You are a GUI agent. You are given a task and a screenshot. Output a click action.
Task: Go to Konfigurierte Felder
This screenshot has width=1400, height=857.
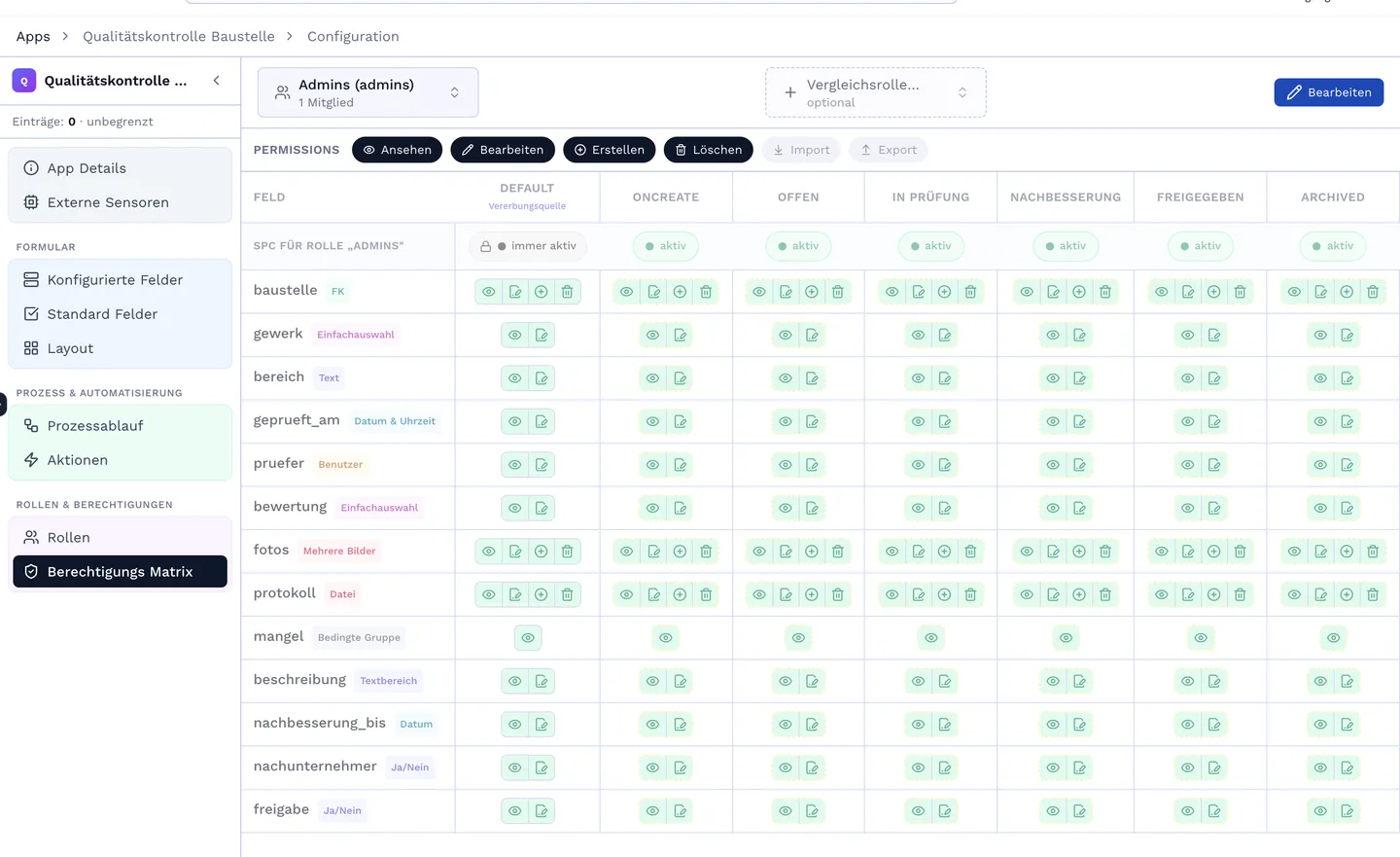click(x=120, y=280)
